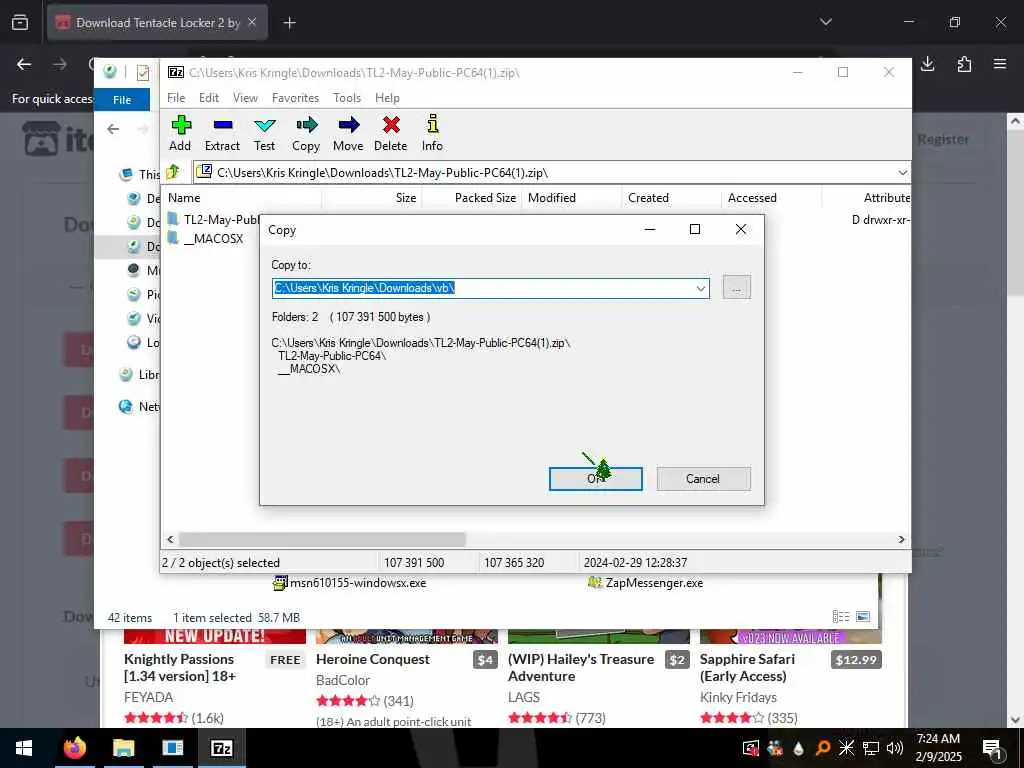Open the taskbar clock showing 7:24 AM
Screen dimensions: 1024x768
coord(938,748)
